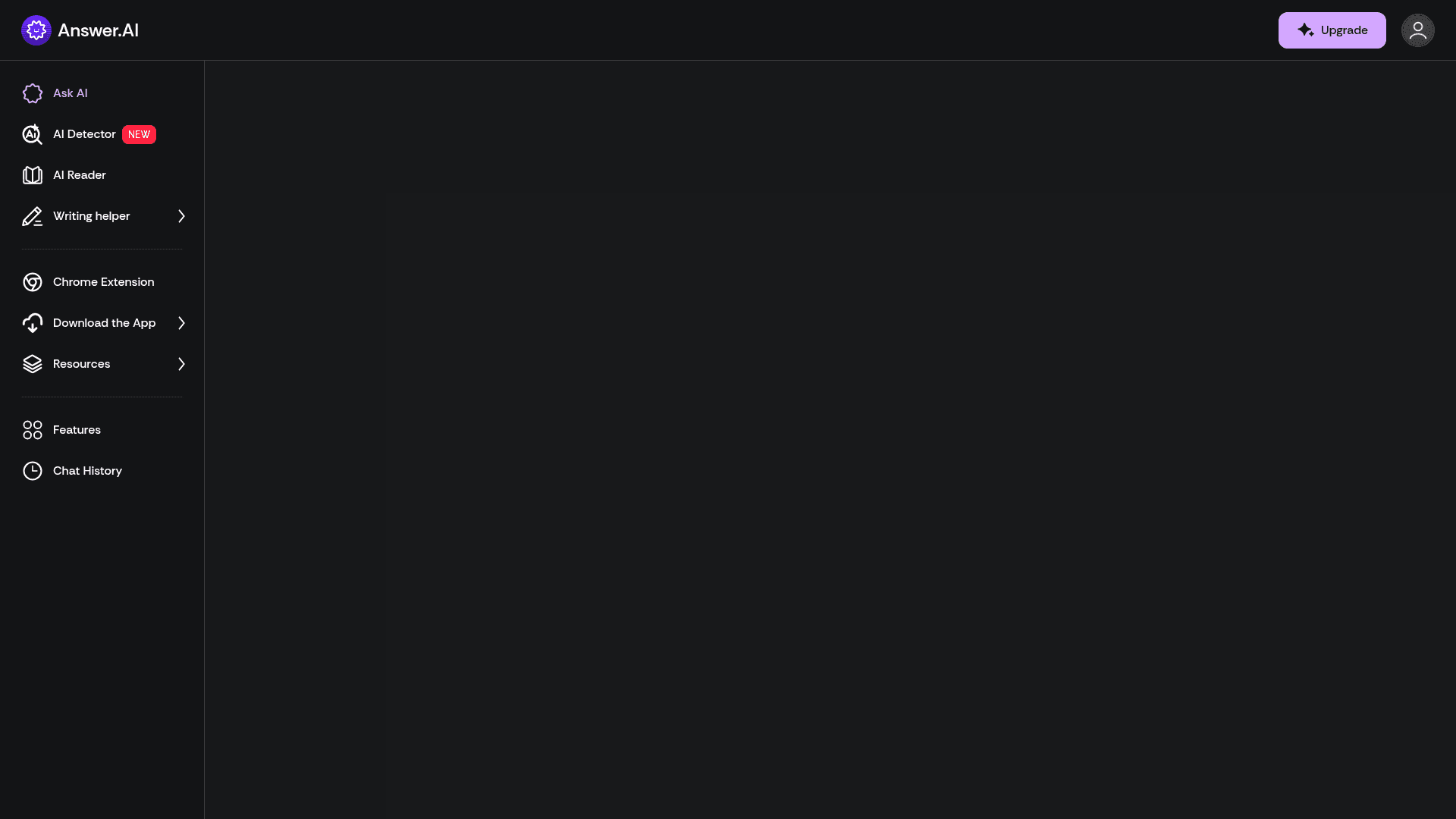
Task: Click the Resources stacked layers icon
Action: tap(33, 364)
